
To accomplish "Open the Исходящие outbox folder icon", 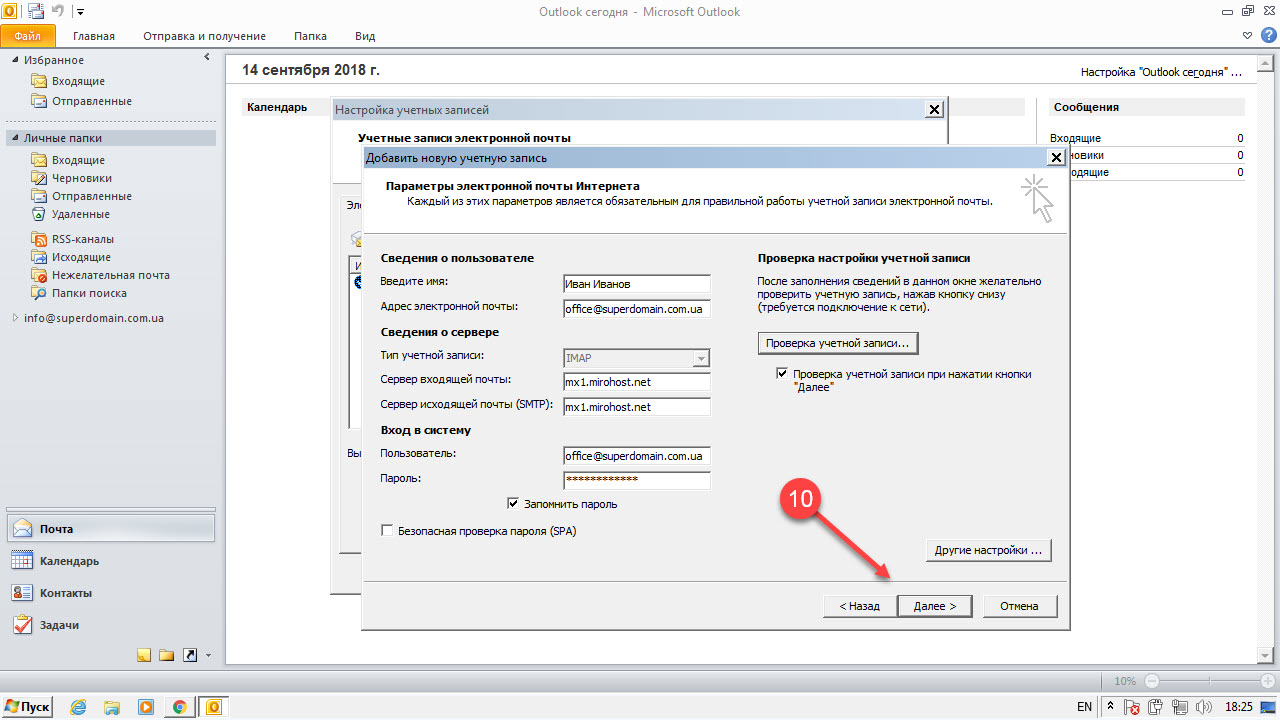I will [x=39, y=257].
